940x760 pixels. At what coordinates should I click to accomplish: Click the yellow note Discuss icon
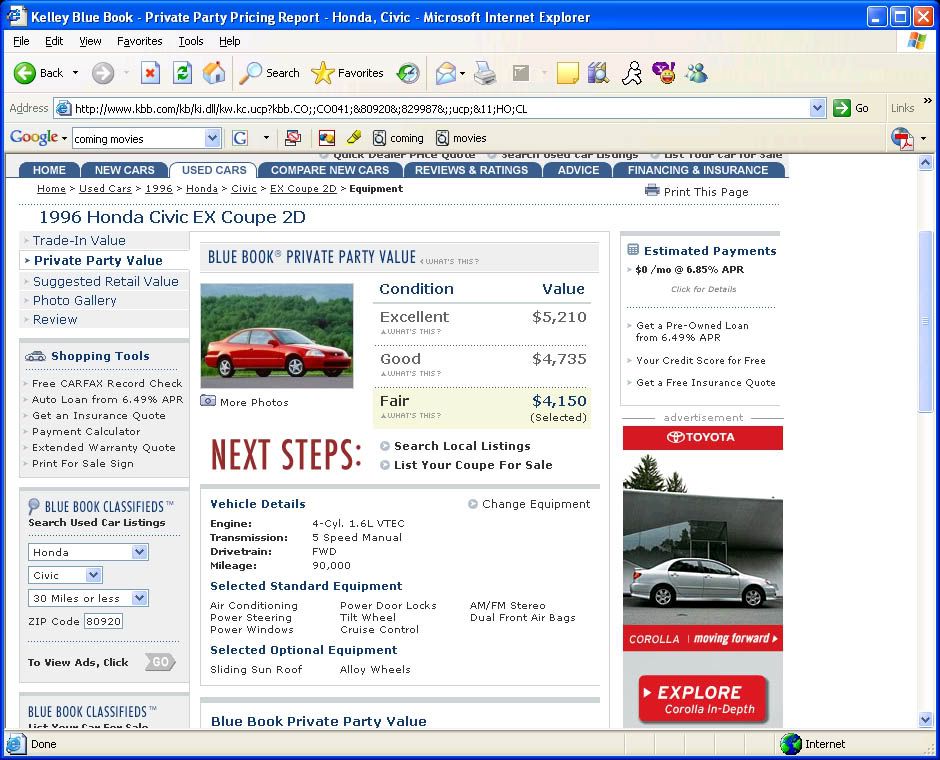pyautogui.click(x=567, y=73)
